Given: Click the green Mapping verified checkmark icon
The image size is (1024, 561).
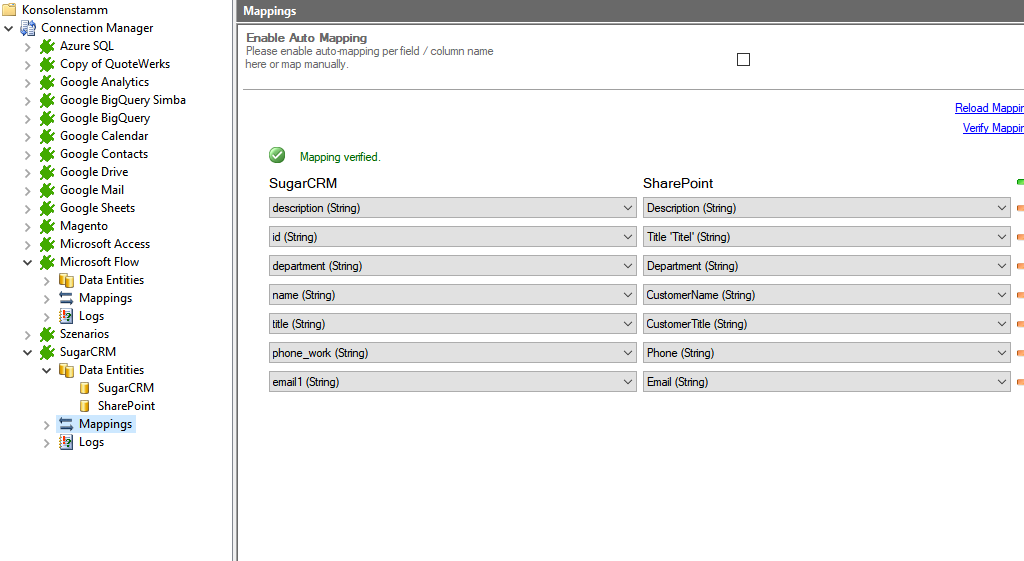Looking at the screenshot, I should click(x=277, y=155).
